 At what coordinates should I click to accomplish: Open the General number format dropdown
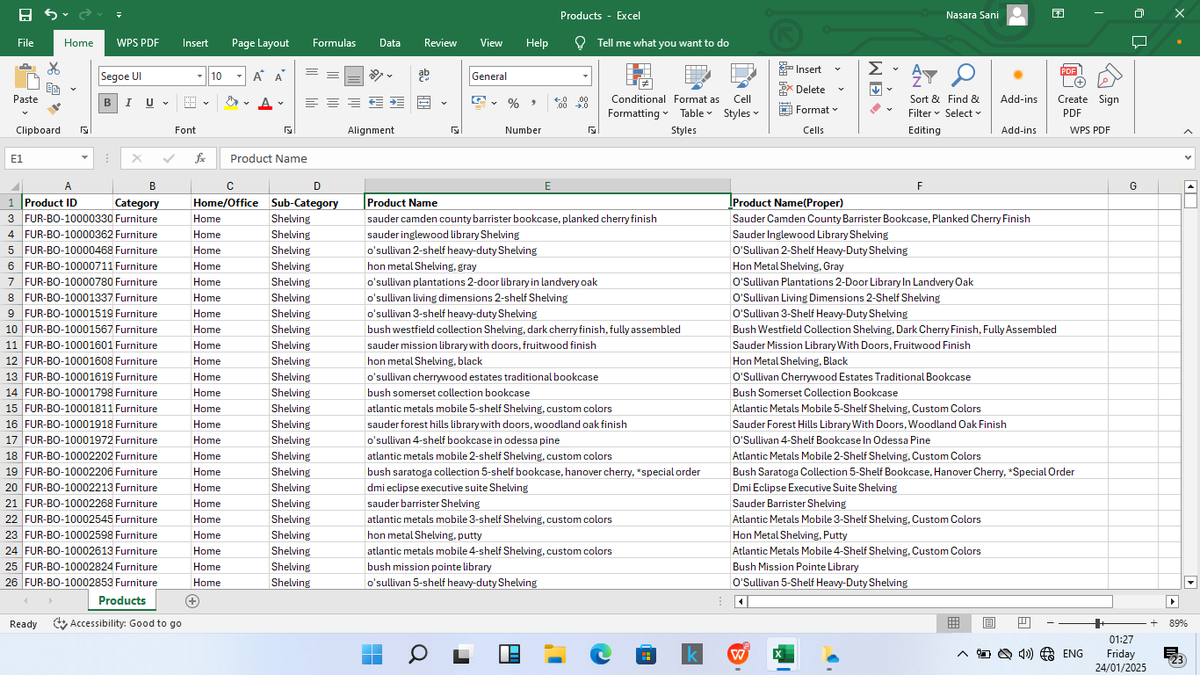pos(586,76)
